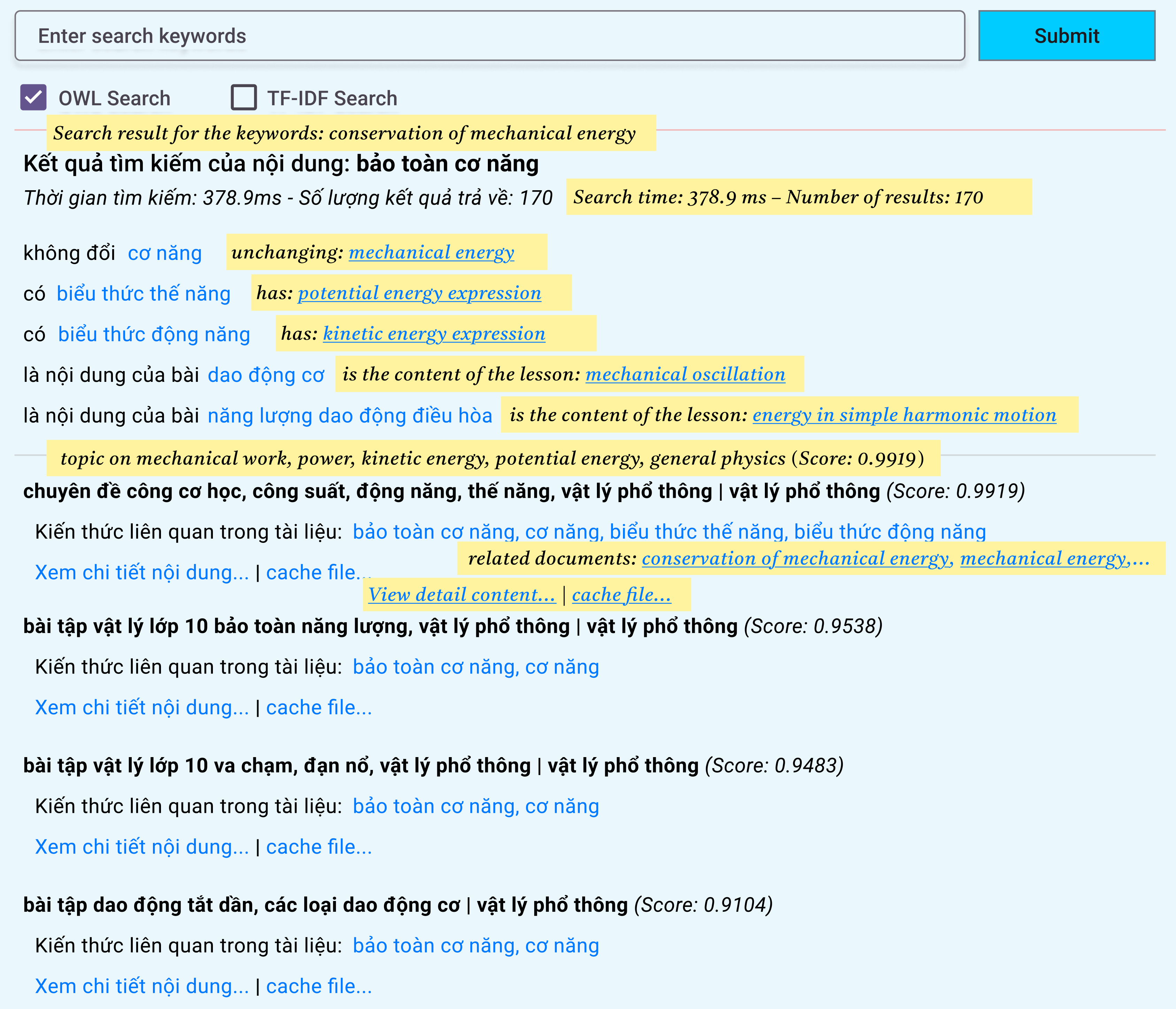Follow 'năng lượng dao động điều hòa' link
The image size is (1176, 1009).
349,416
